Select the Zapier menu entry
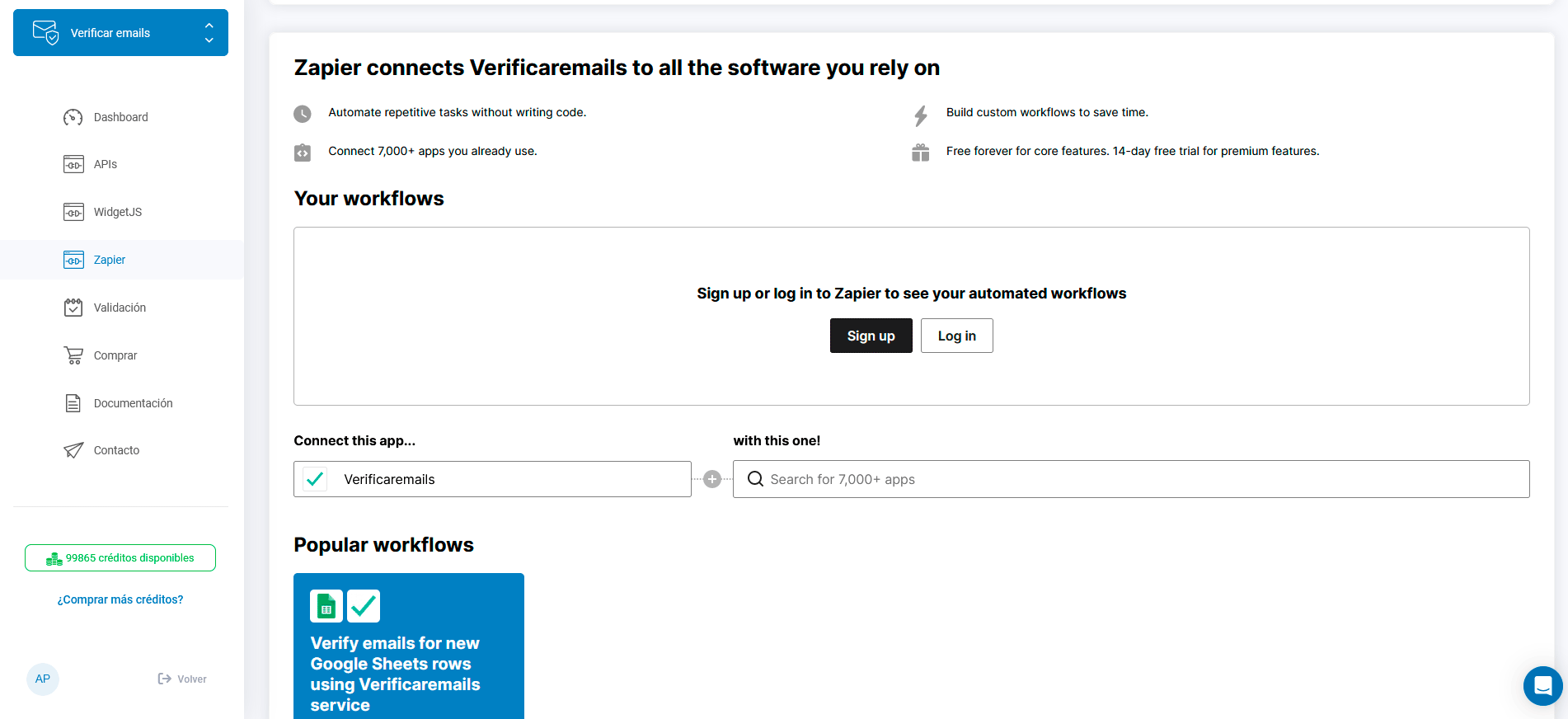Image resolution: width=1568 pixels, height=719 pixels. 110,260
